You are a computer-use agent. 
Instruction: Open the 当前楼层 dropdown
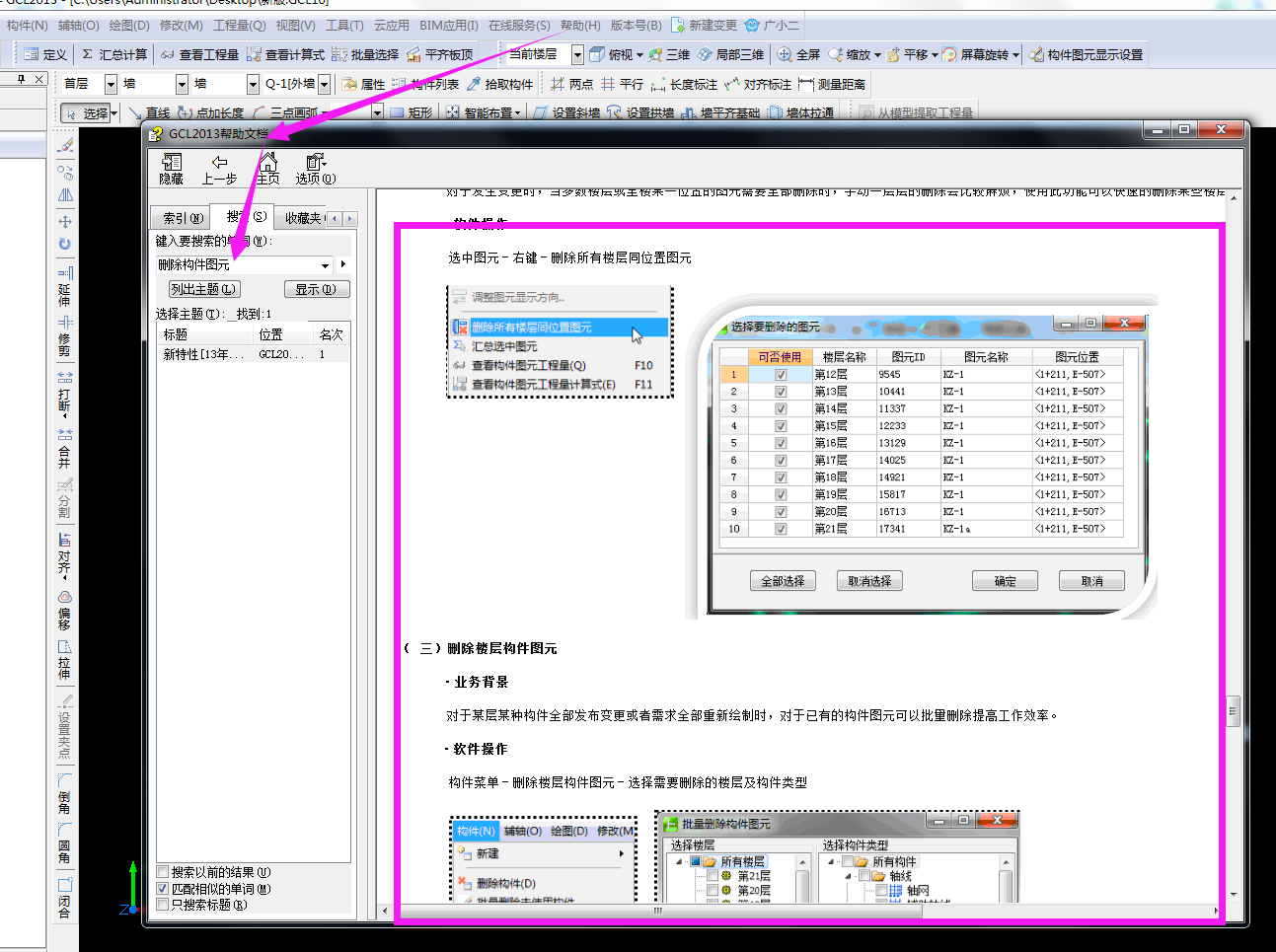pos(578,54)
